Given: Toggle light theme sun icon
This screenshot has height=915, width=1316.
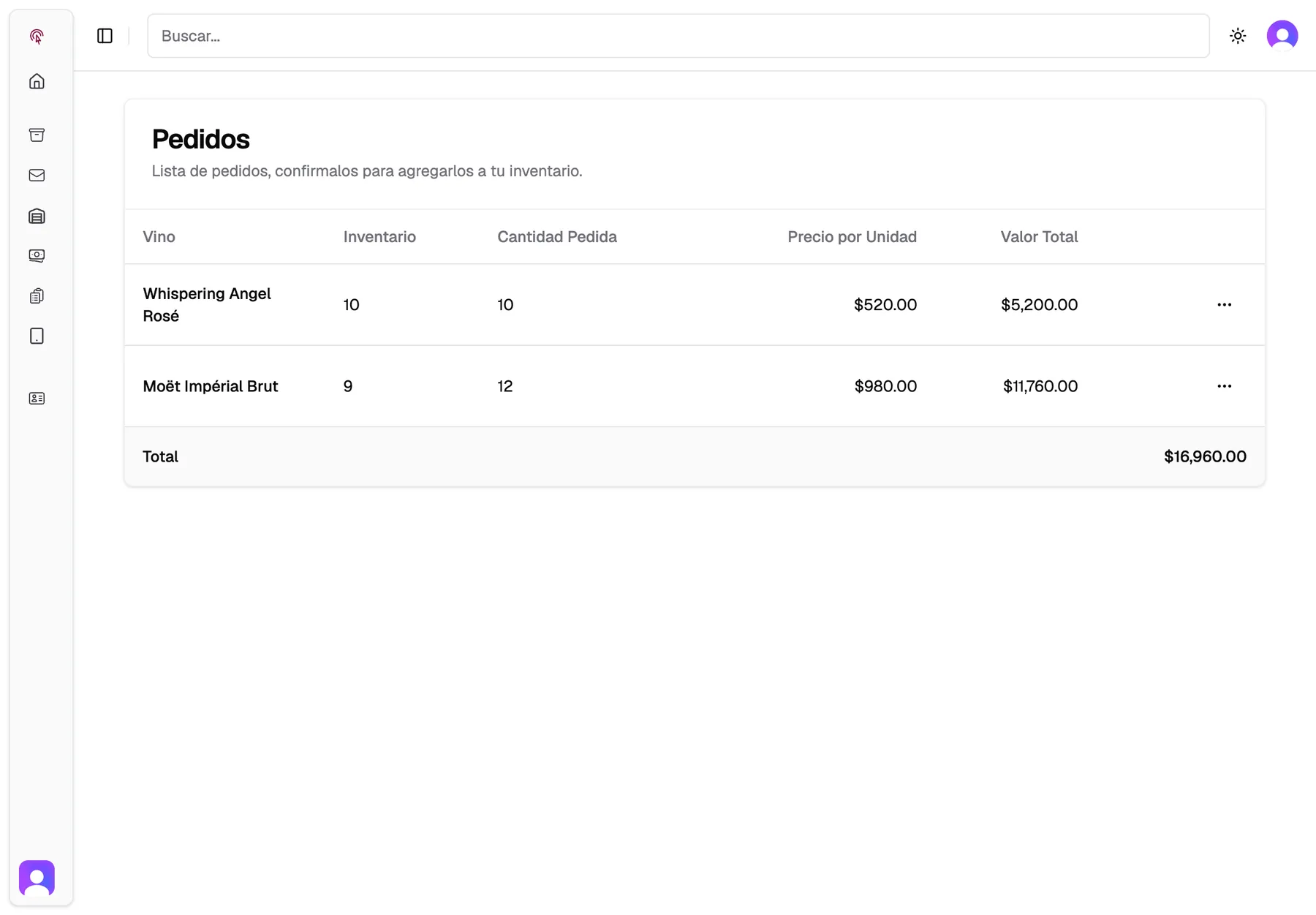Looking at the screenshot, I should [x=1238, y=36].
